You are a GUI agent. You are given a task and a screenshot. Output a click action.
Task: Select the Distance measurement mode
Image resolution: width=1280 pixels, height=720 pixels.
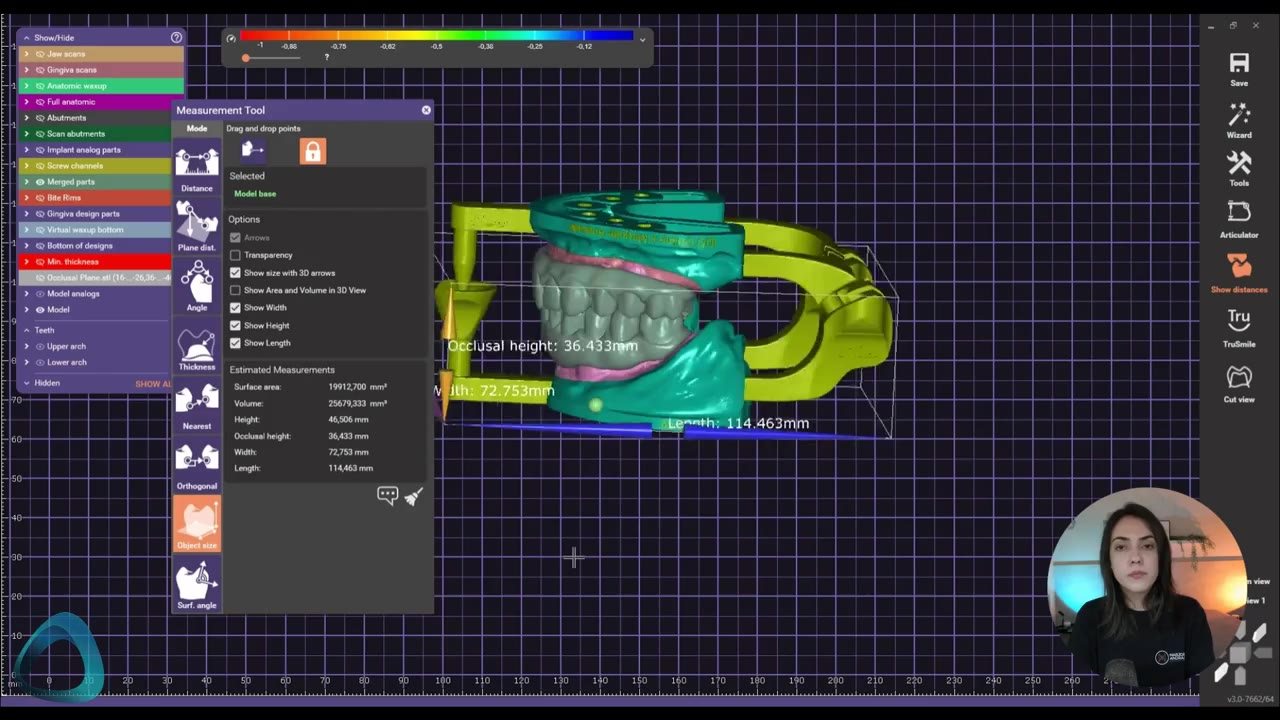tap(197, 167)
